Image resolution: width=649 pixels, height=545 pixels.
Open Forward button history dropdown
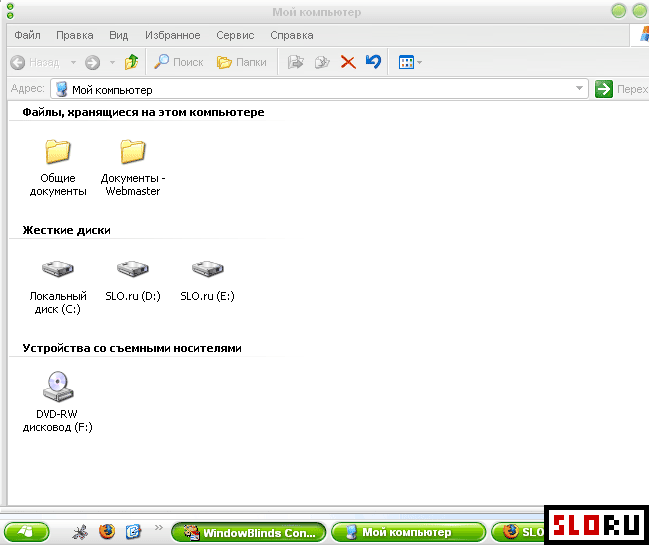(x=112, y=62)
